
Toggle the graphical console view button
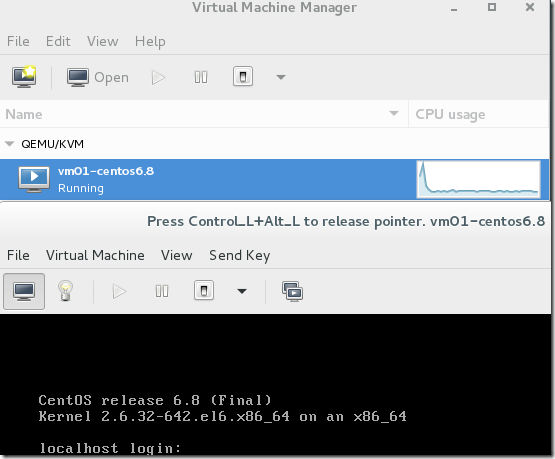(24, 291)
